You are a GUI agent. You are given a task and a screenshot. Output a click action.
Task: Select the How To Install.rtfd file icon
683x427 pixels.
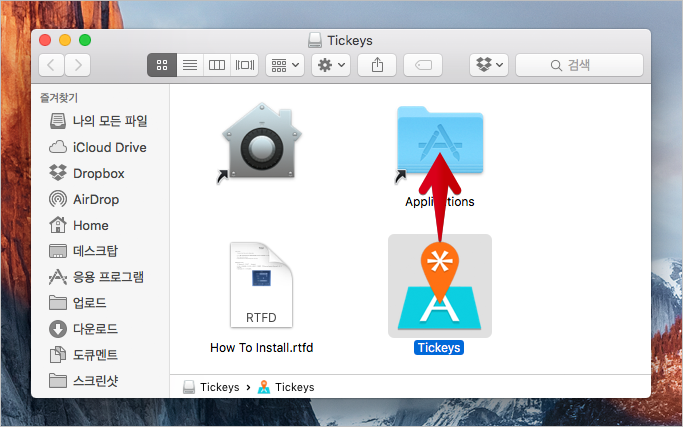point(261,285)
